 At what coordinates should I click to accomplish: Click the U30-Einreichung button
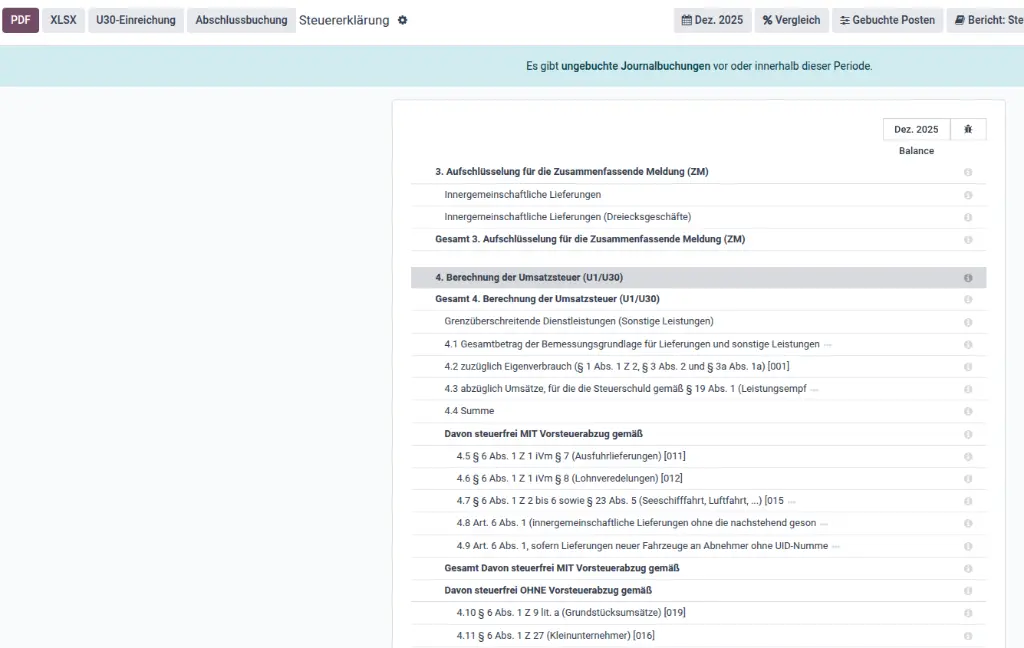[x=136, y=20]
